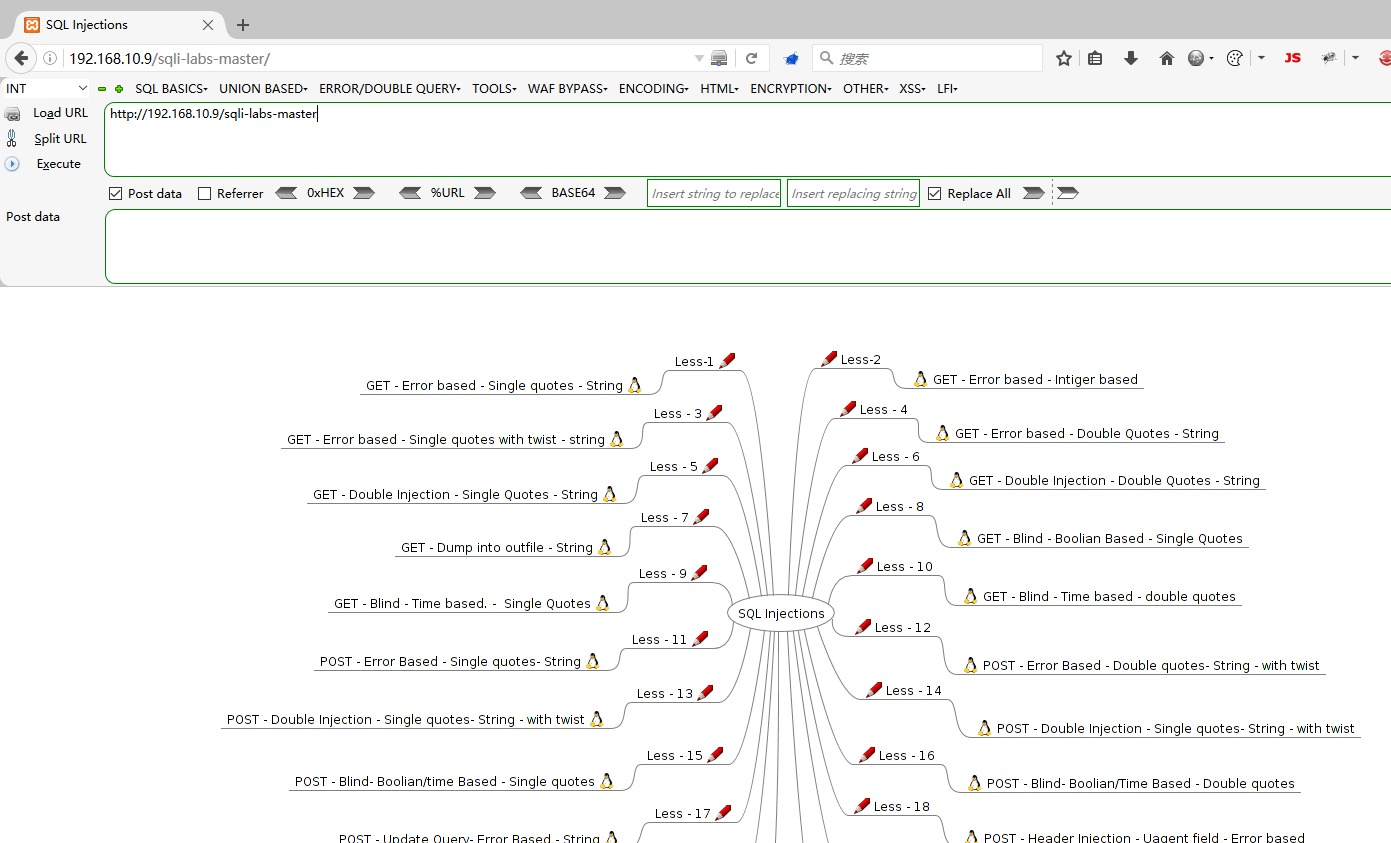
Task: Click the reload page icon
Action: pyautogui.click(x=751, y=58)
